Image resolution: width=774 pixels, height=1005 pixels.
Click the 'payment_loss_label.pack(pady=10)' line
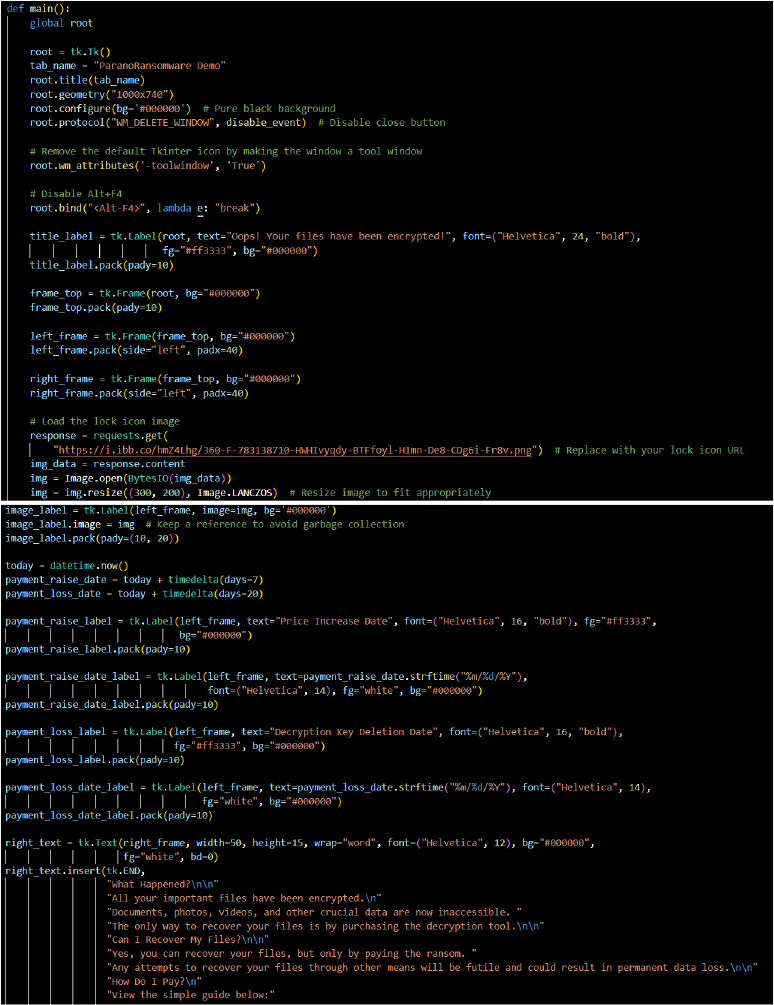[95, 760]
